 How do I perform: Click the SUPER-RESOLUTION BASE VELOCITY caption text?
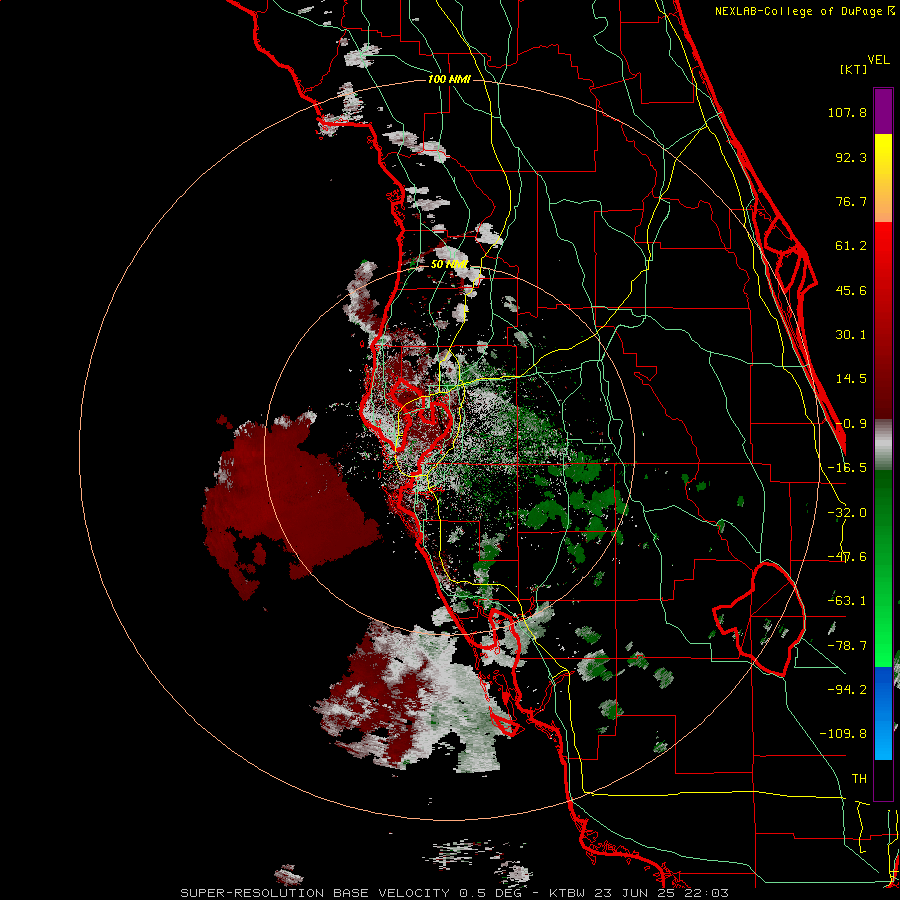click(317, 893)
